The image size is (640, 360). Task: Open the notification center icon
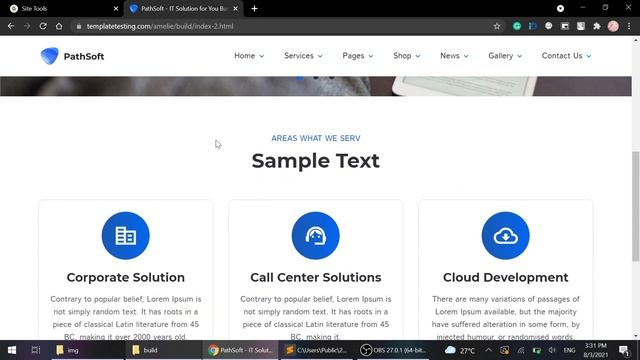click(x=624, y=350)
